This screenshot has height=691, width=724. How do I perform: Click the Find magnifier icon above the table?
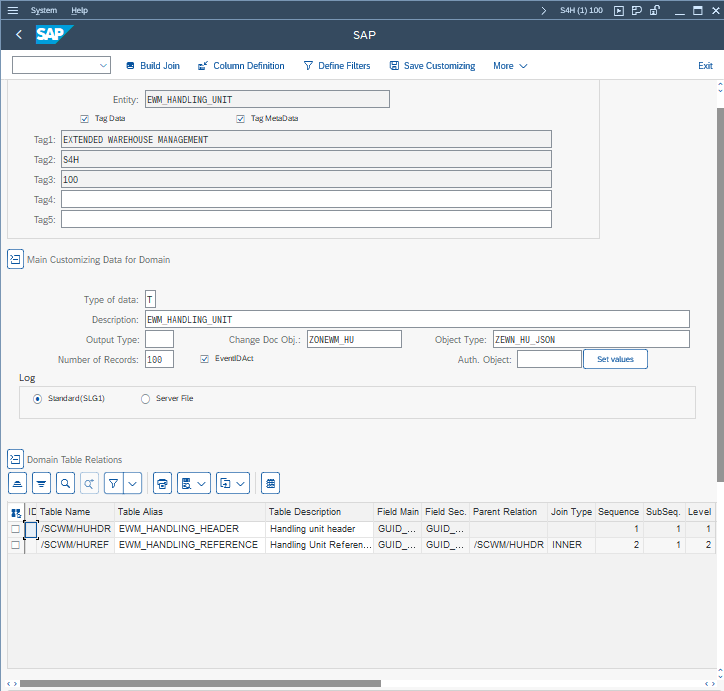pos(65,483)
